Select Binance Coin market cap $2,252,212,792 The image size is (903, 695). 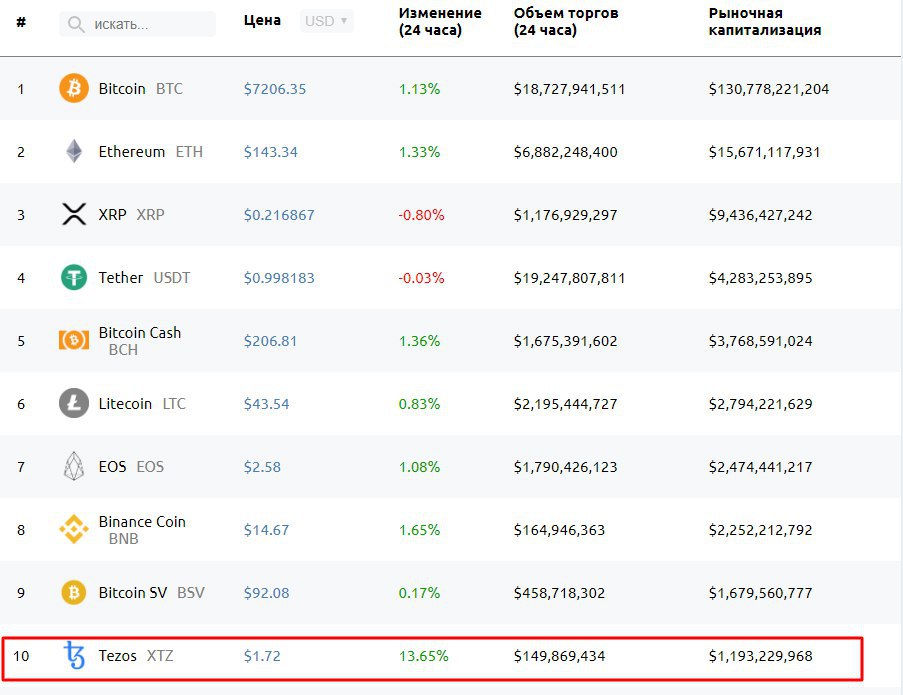click(x=760, y=530)
